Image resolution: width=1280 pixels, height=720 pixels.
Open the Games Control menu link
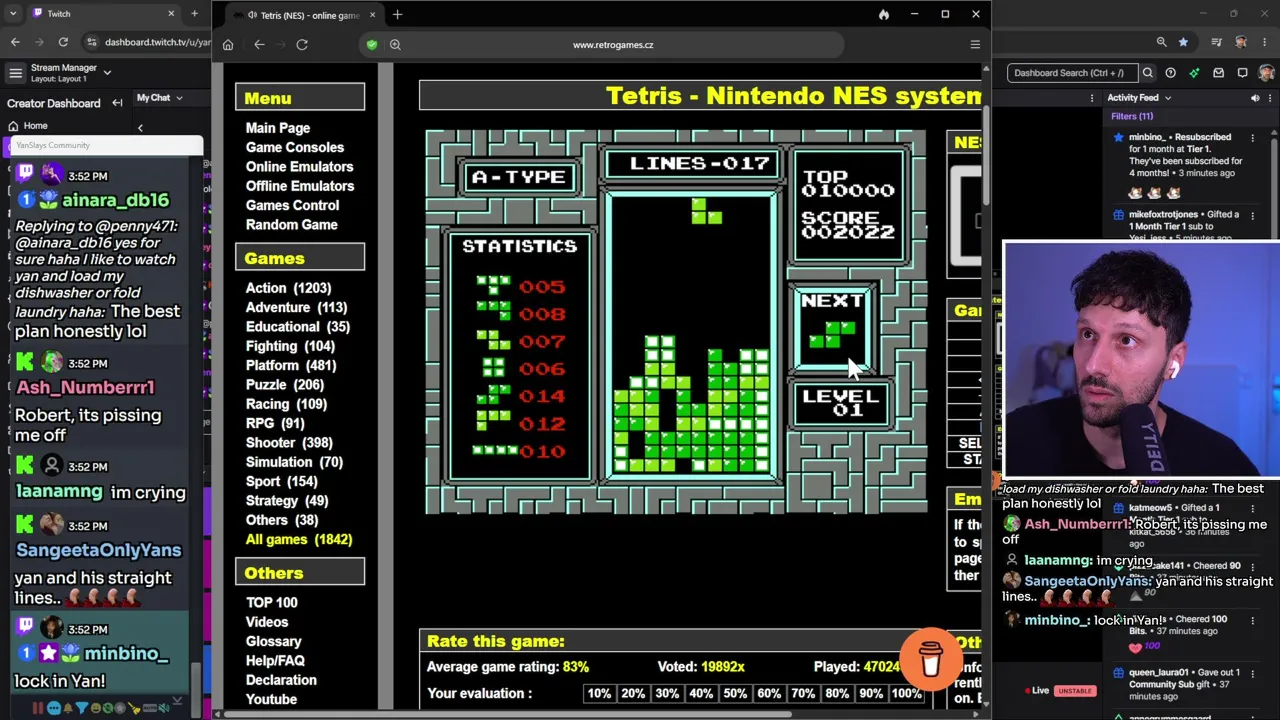tap(293, 205)
